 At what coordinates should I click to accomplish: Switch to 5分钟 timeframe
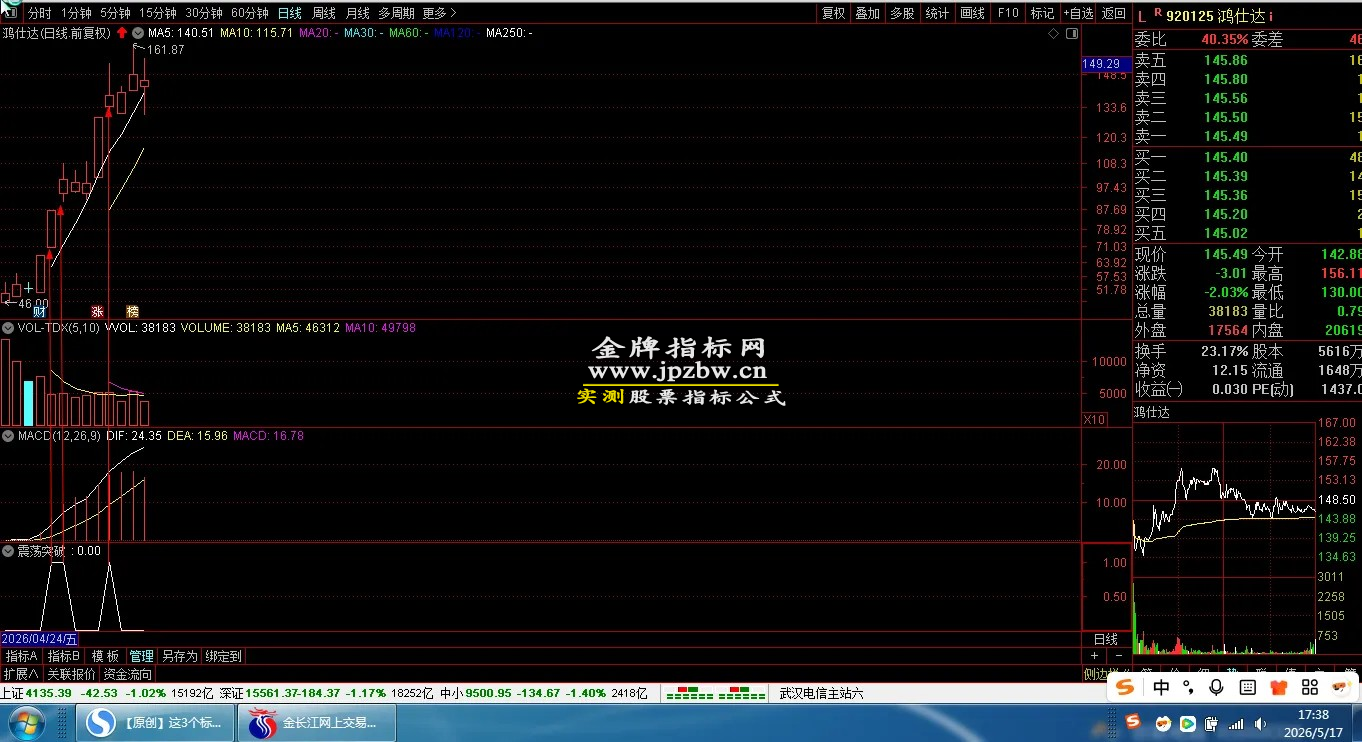tap(115, 13)
